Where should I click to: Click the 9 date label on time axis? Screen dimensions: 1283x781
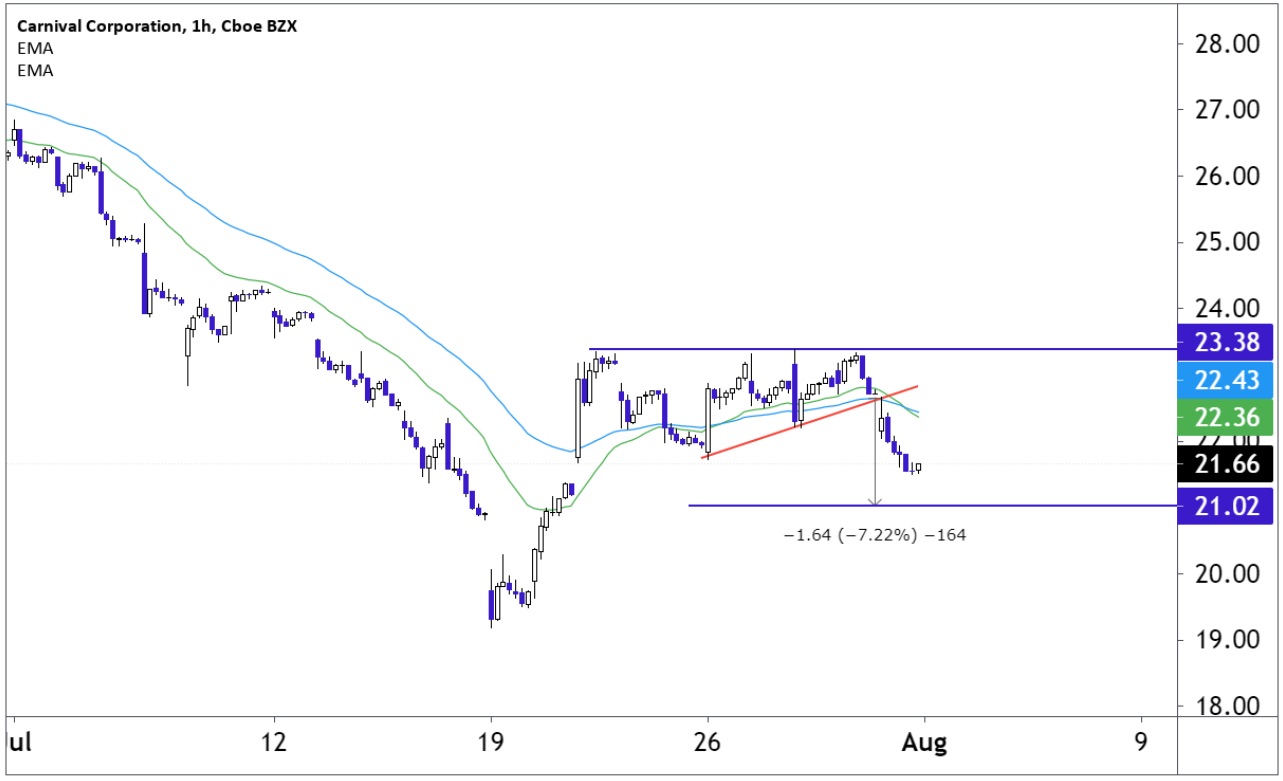[x=1141, y=742]
